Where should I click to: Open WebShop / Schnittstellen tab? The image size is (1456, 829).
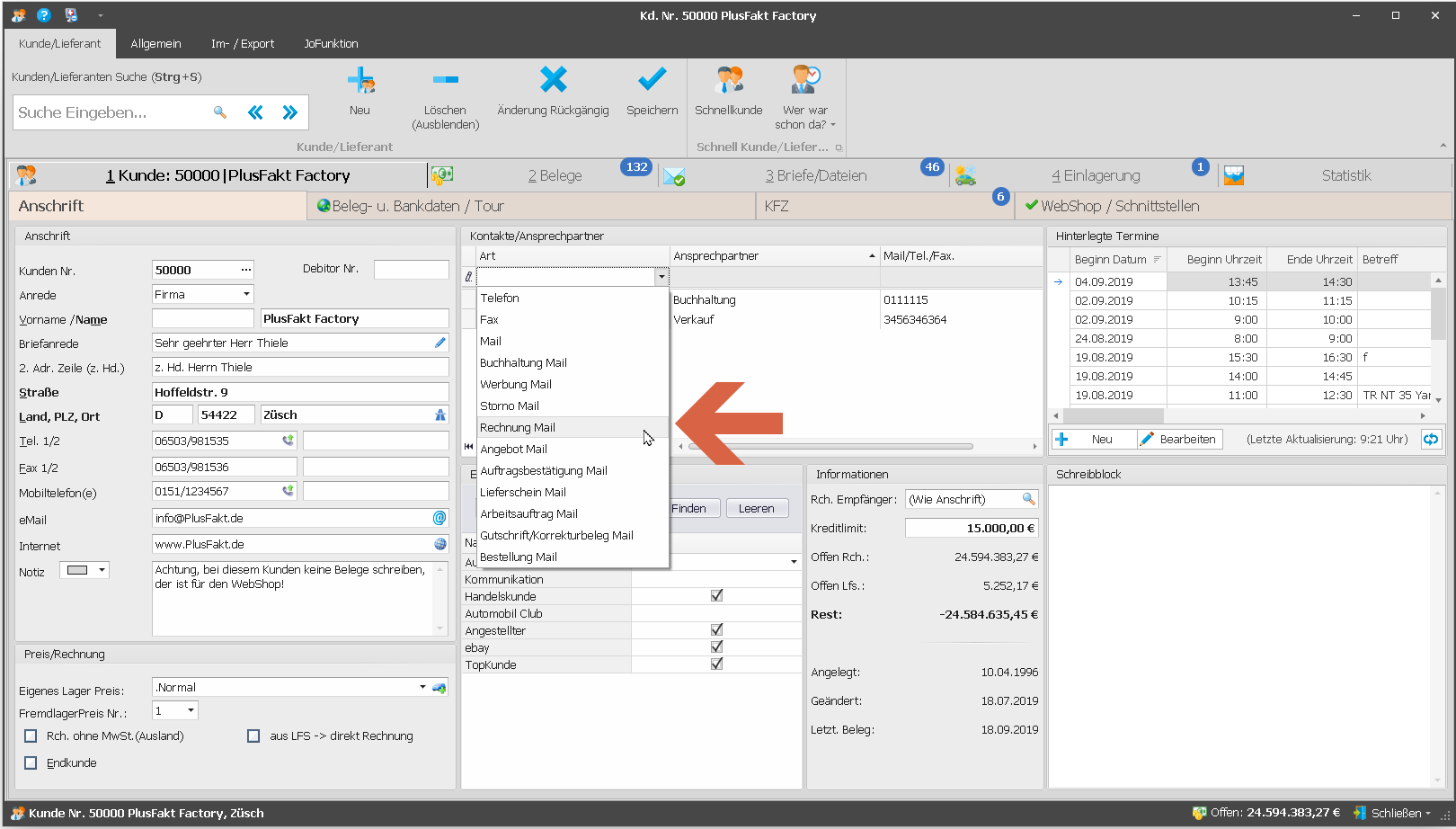(x=1234, y=206)
